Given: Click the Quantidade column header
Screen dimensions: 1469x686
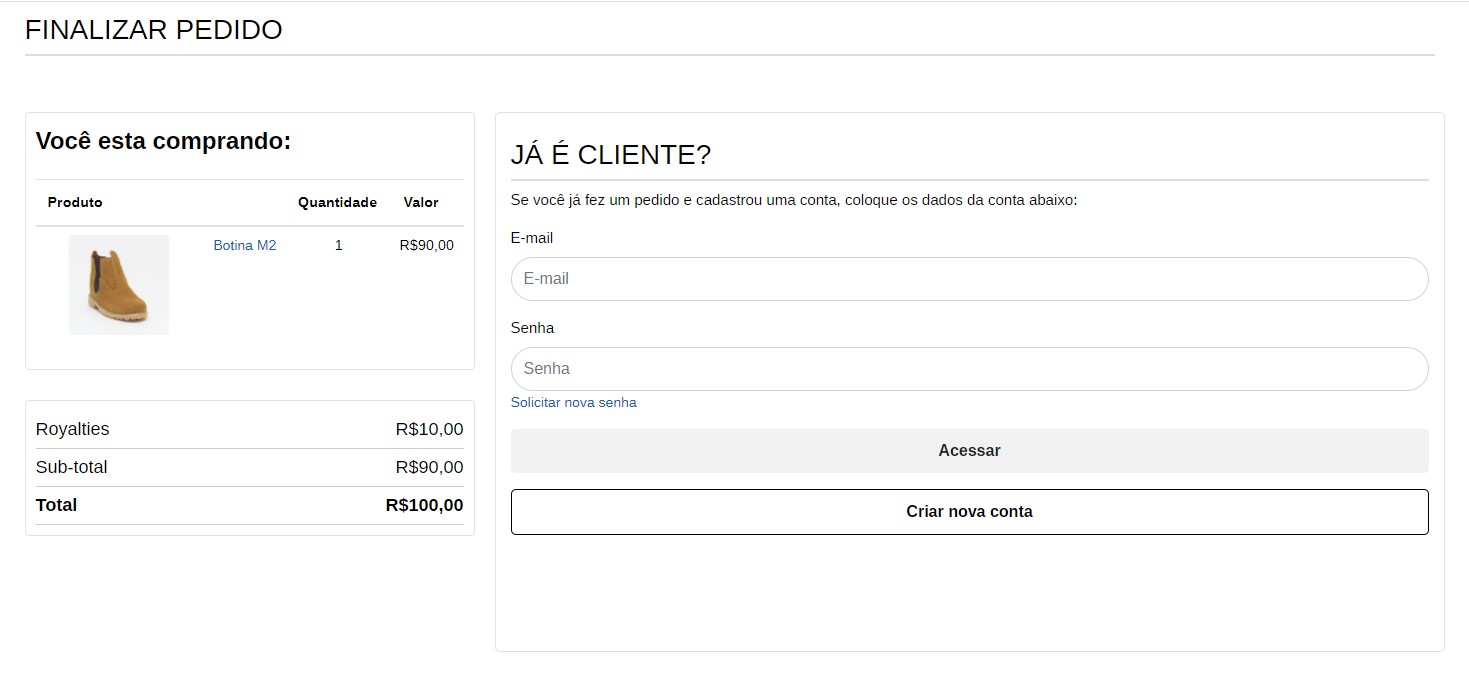Looking at the screenshot, I should pos(337,202).
